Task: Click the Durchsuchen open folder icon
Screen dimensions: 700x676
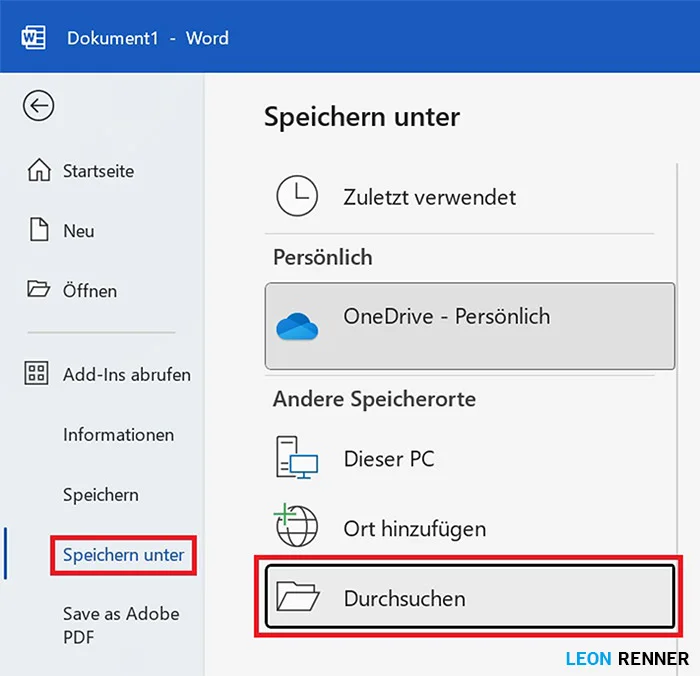Action: pyautogui.click(x=298, y=599)
